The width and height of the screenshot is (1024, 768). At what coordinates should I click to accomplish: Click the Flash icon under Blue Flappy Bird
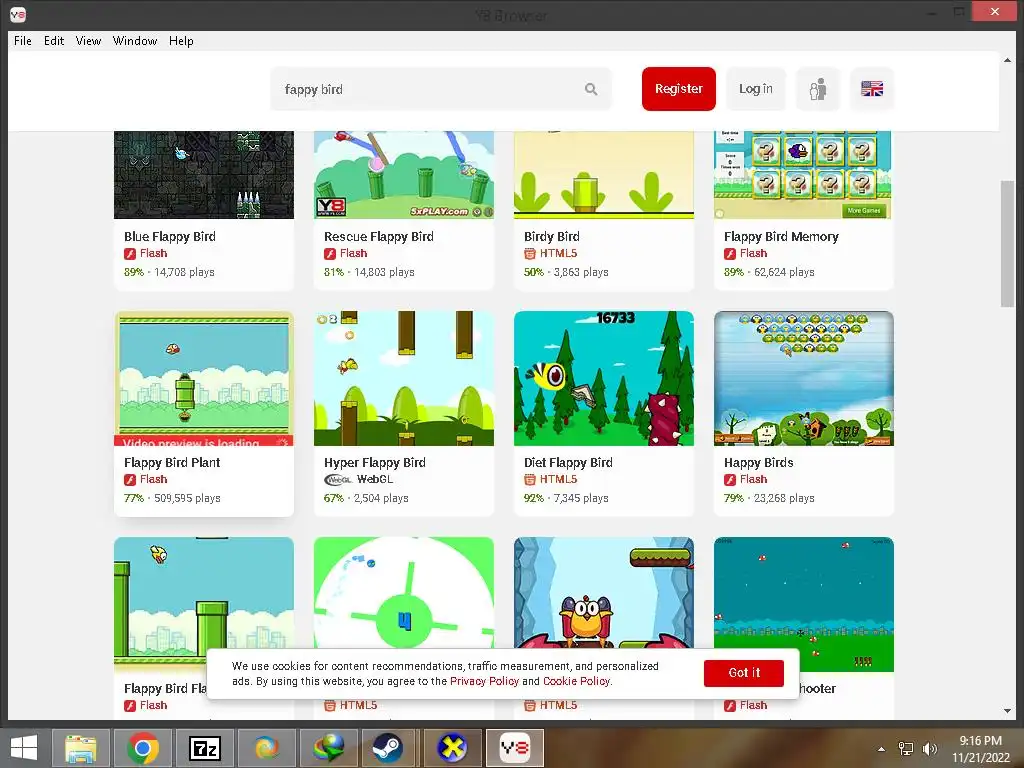[x=130, y=253]
